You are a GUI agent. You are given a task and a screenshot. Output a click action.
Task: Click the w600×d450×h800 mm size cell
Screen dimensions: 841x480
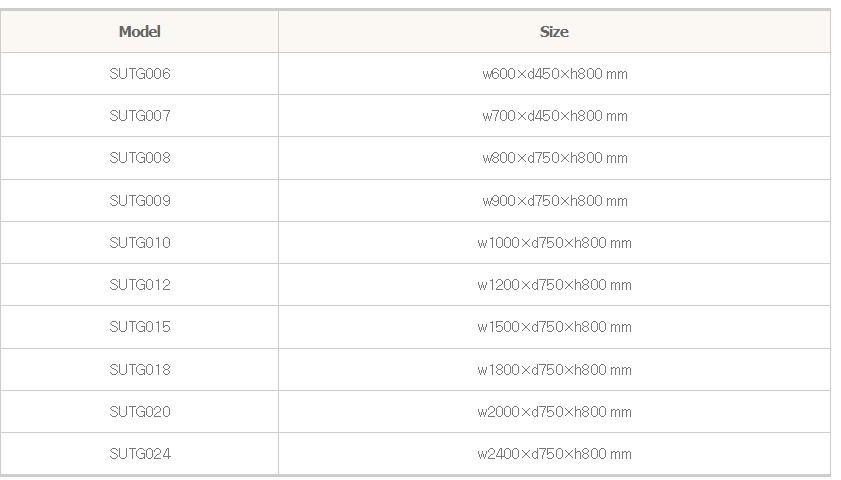pyautogui.click(x=554, y=74)
